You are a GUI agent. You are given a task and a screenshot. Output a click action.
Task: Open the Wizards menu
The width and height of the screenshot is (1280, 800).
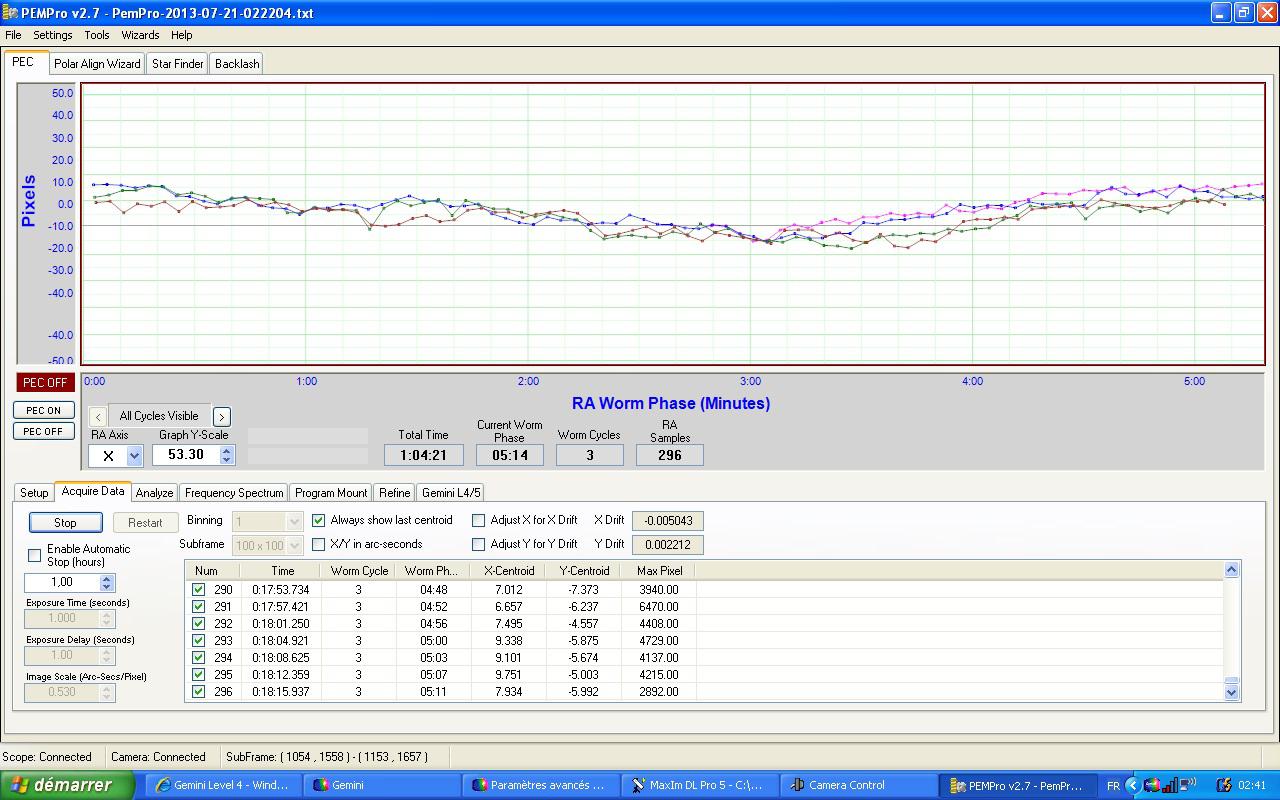140,35
